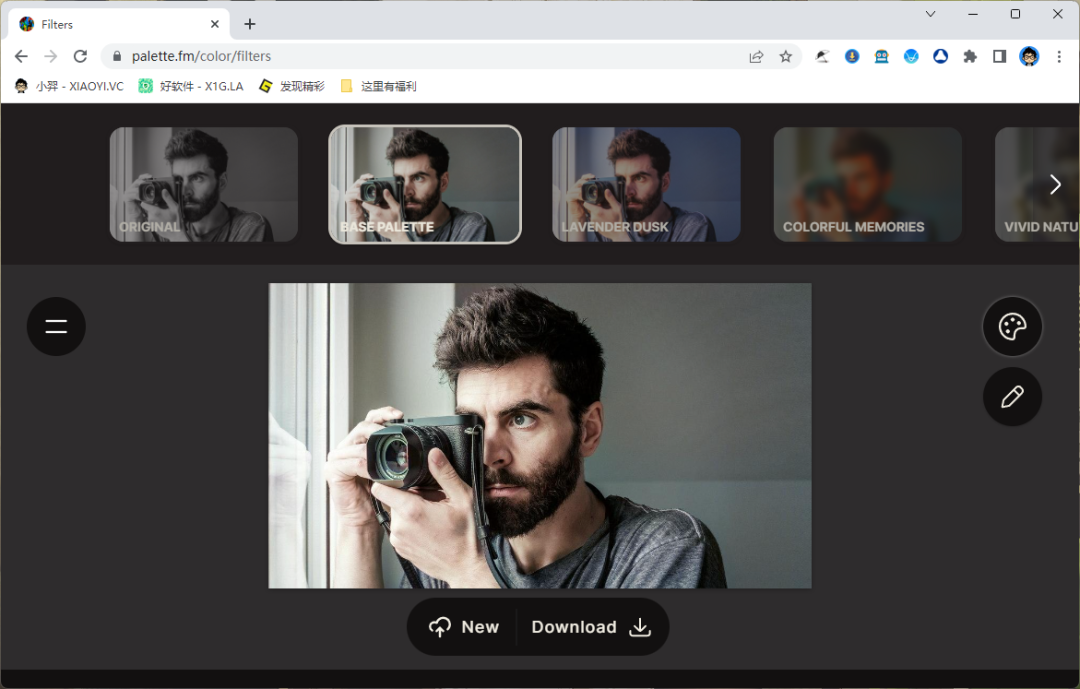Open the hamburger menu button
The width and height of the screenshot is (1080, 689).
coord(56,326)
